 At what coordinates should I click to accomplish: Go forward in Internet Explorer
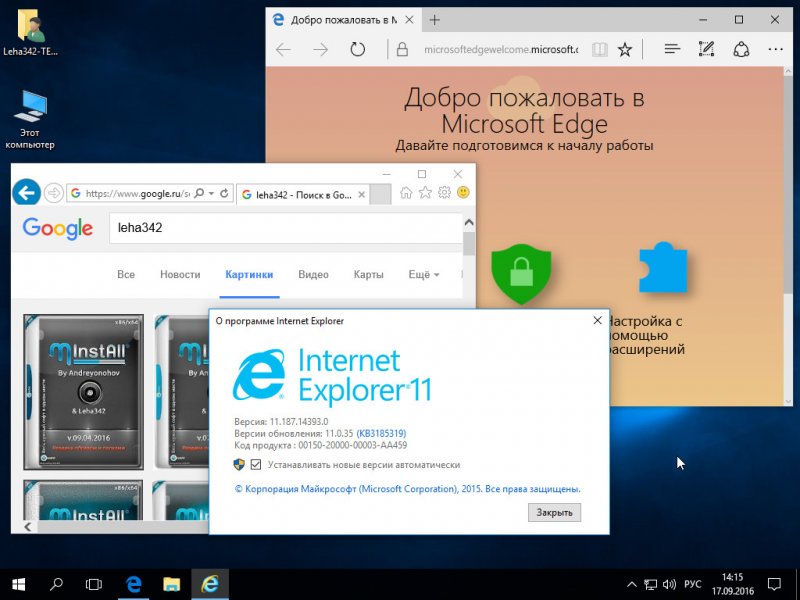54,193
